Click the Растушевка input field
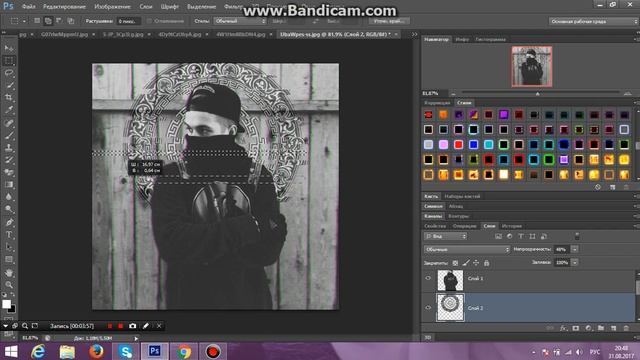The image size is (640, 360). coord(129,21)
